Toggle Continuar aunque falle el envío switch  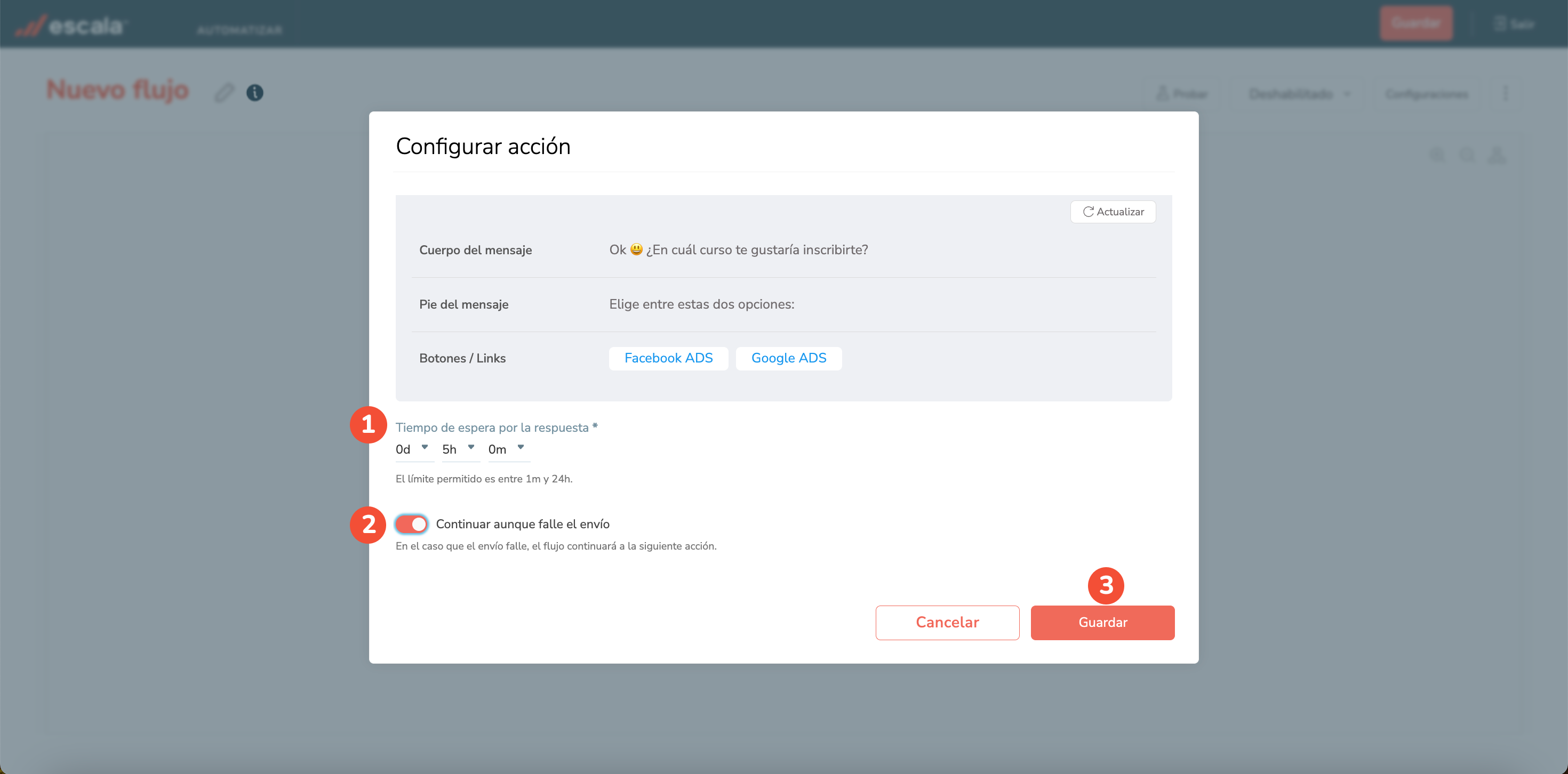click(x=412, y=524)
